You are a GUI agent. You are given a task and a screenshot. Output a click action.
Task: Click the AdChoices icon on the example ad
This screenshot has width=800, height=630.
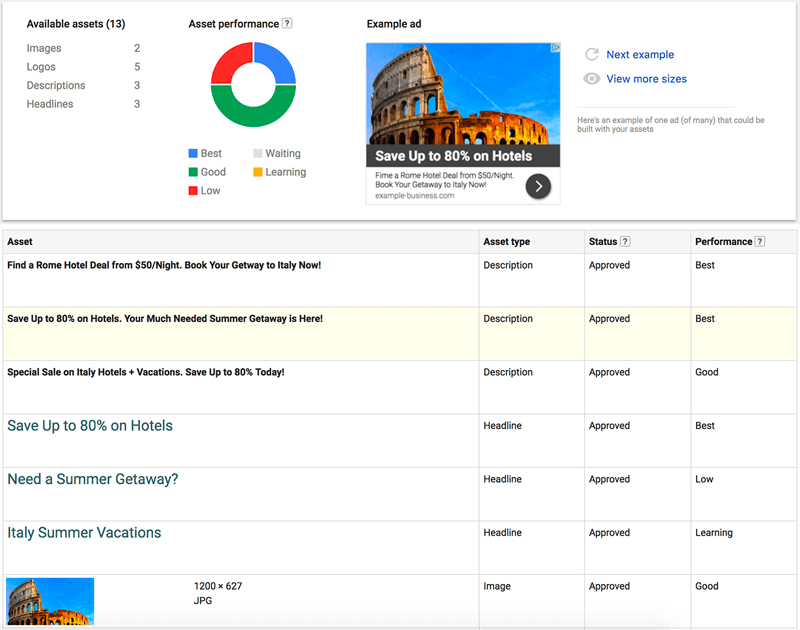click(556, 48)
